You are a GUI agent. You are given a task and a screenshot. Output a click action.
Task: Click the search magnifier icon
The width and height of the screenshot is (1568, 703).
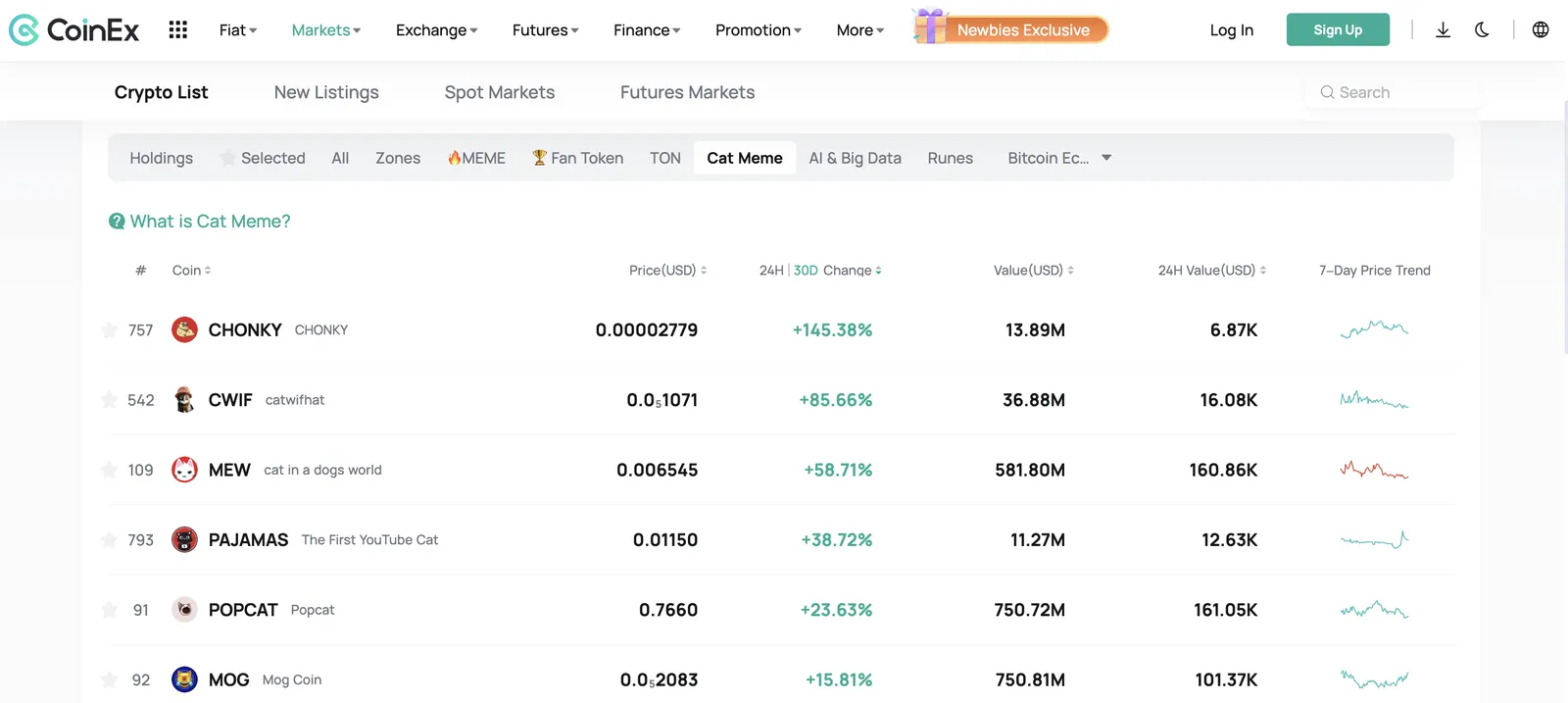click(1327, 92)
